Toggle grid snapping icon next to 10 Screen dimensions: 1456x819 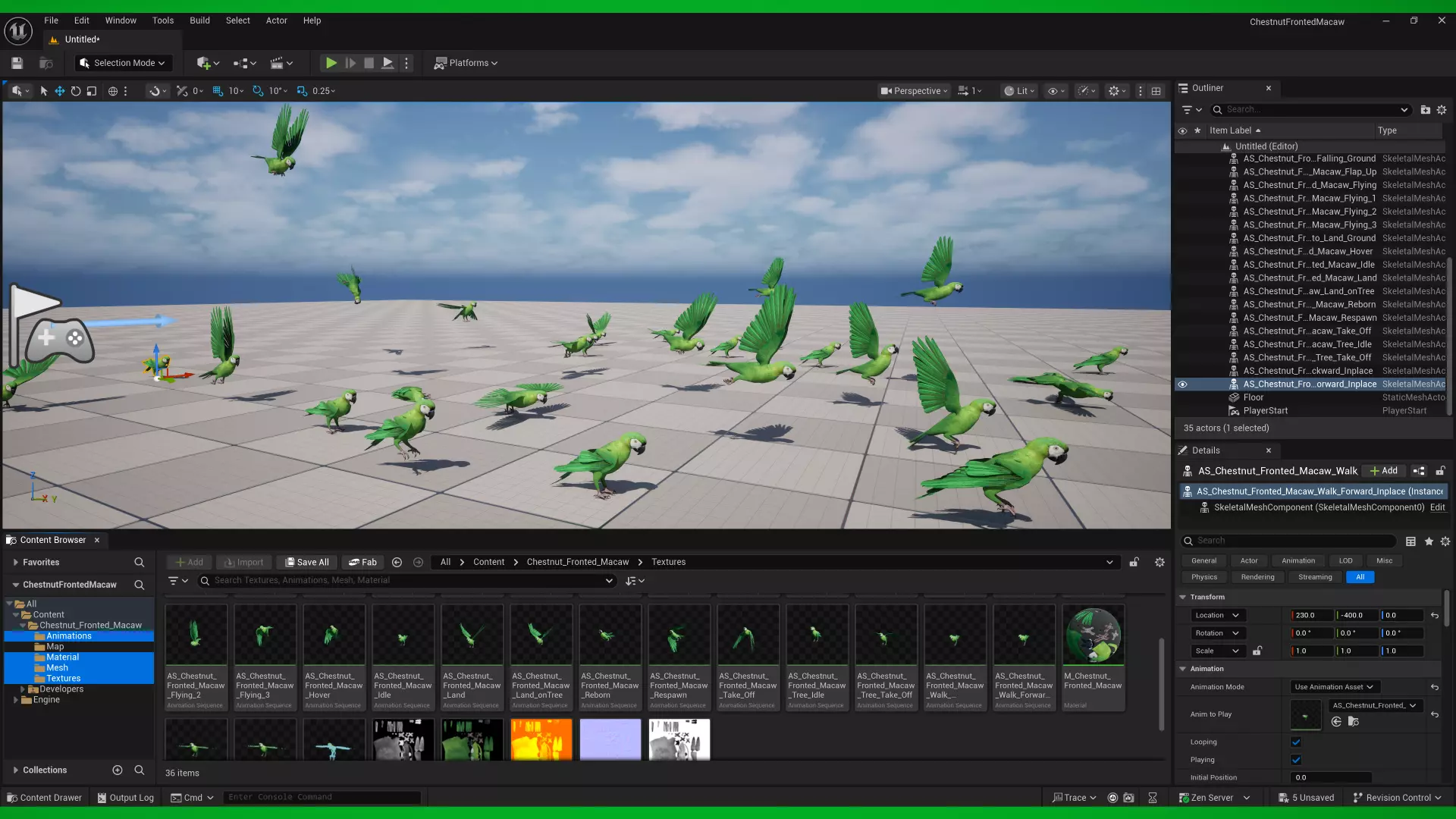tap(218, 91)
